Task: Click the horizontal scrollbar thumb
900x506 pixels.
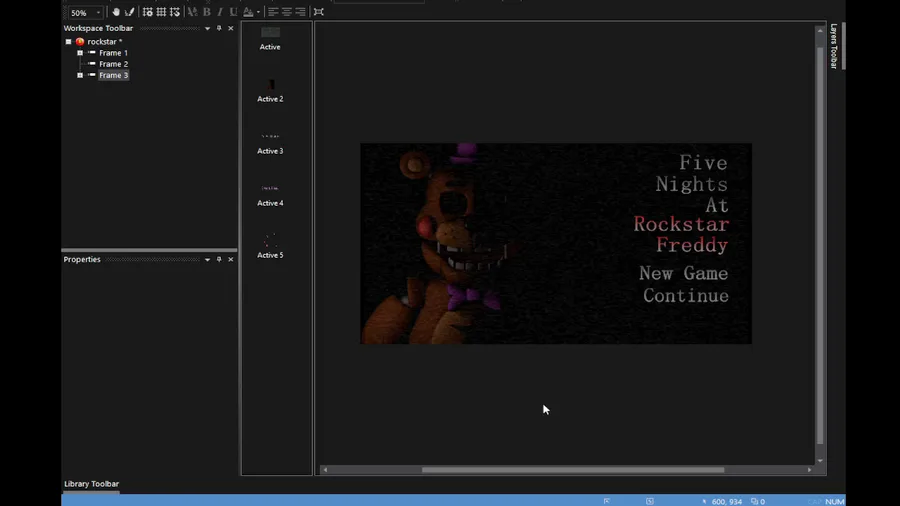Action: [x=573, y=470]
